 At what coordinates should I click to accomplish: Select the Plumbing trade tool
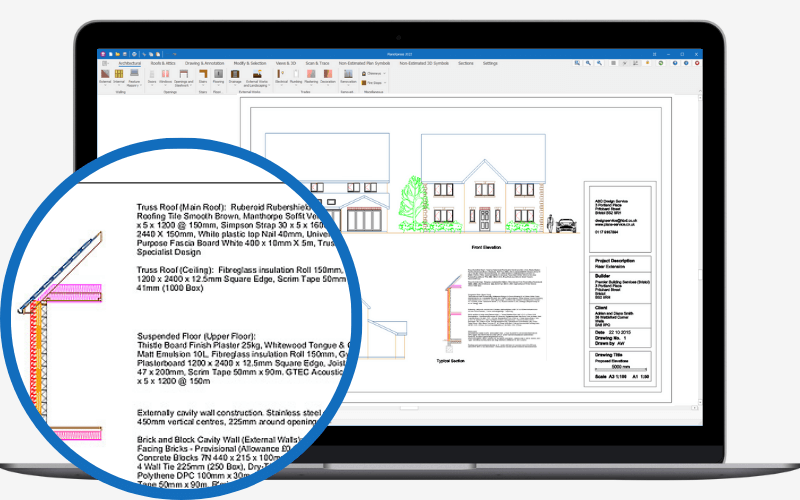[x=296, y=76]
